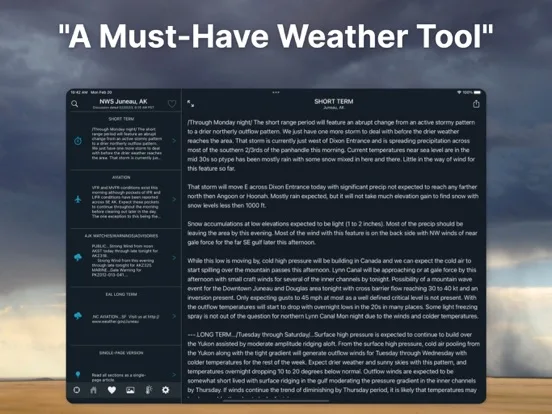Favorite NWS Juneau with the heart outline
The width and height of the screenshot is (552, 414).
point(172,104)
